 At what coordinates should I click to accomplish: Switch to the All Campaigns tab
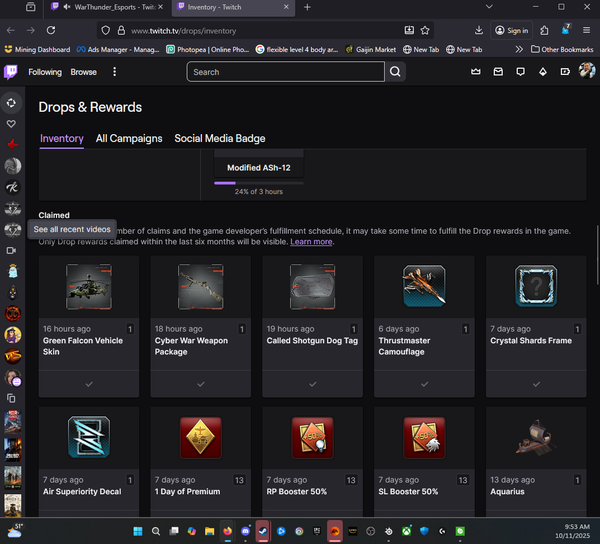(x=129, y=139)
